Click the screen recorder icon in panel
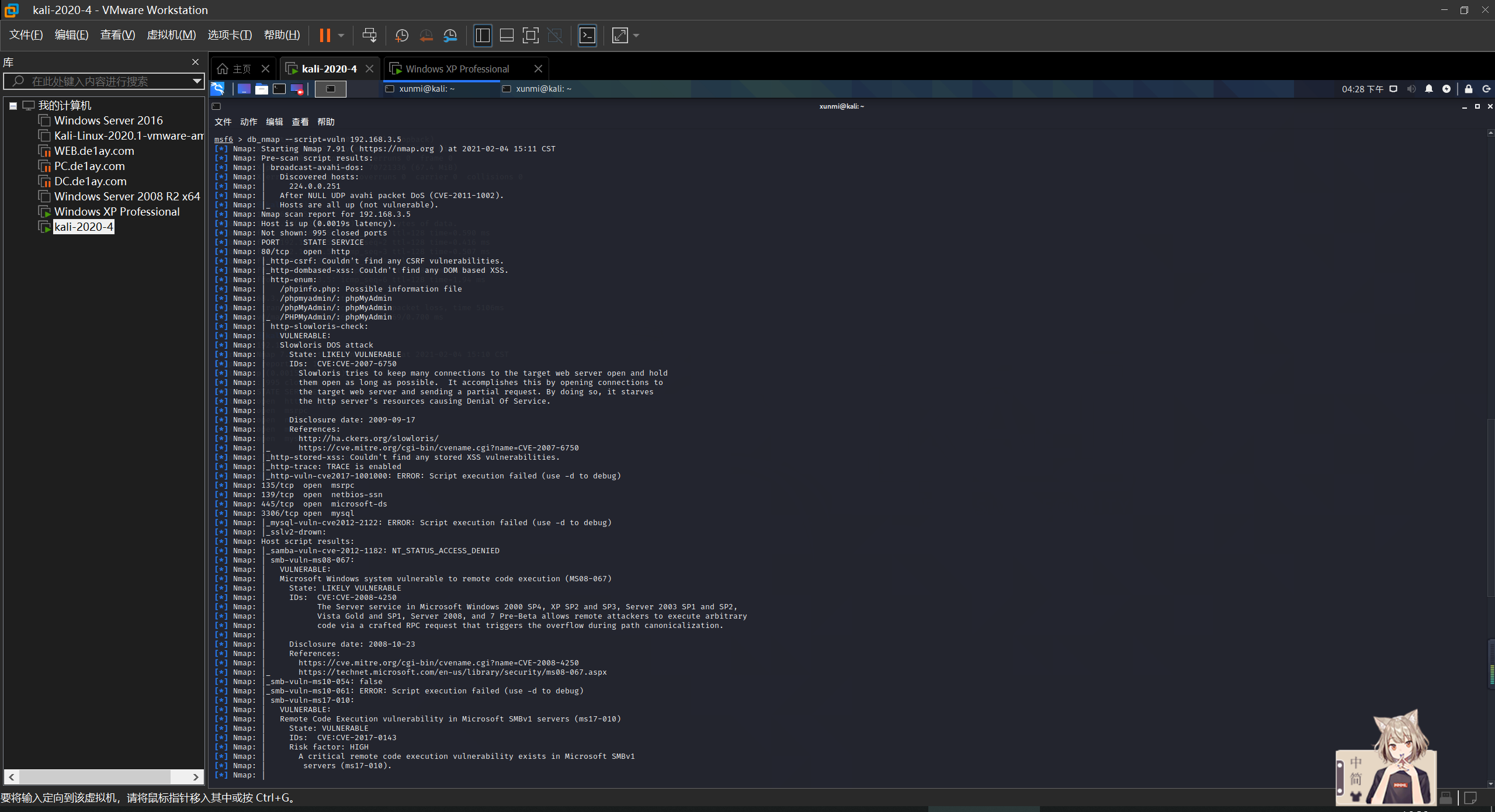 (297, 89)
